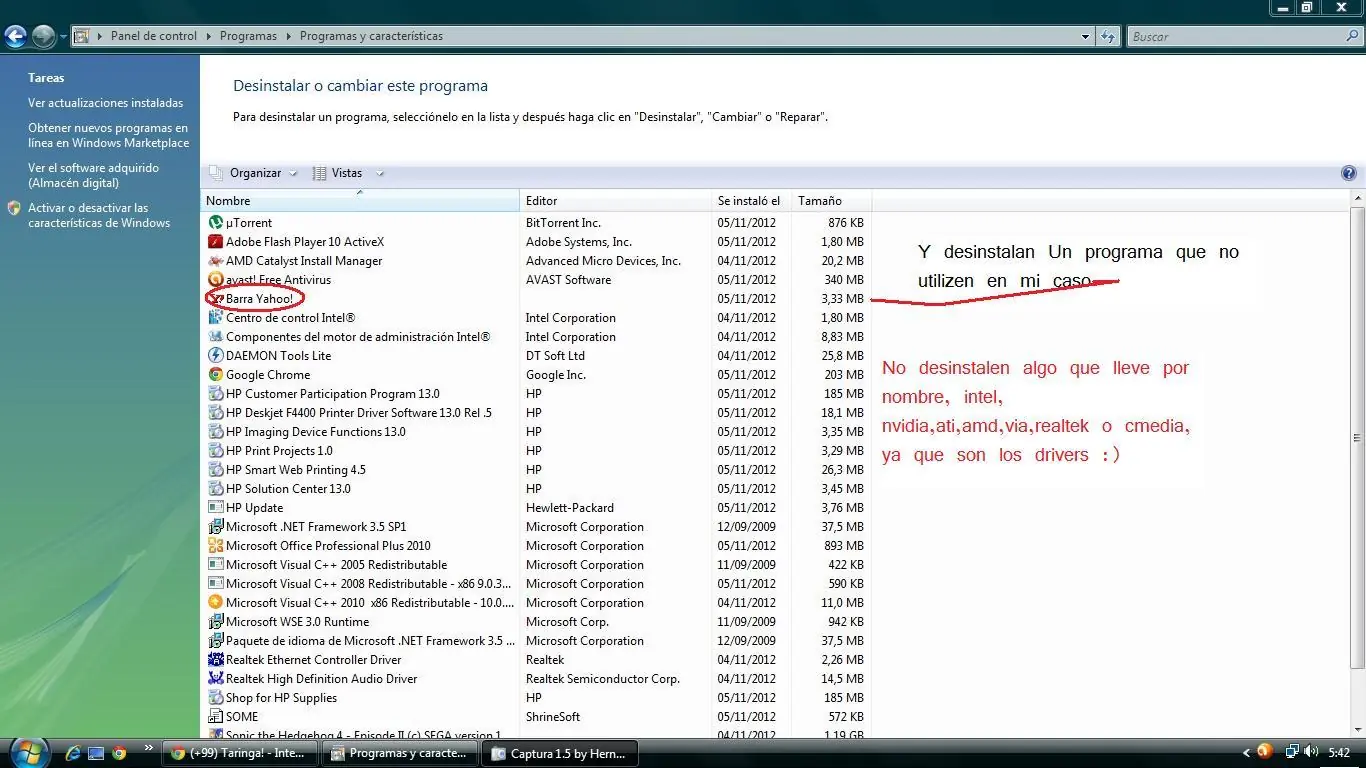
Task: Expand the Vistas dropdown arrow
Action: pyautogui.click(x=380, y=174)
